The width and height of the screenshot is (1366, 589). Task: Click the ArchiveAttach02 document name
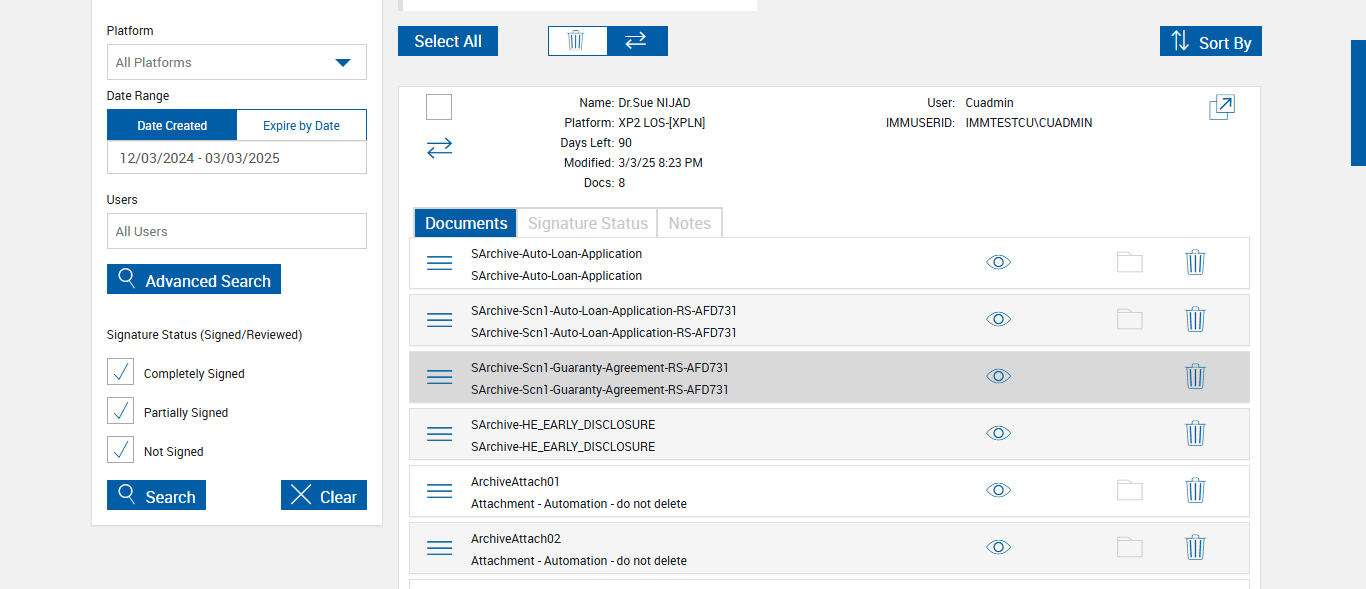[x=516, y=539]
